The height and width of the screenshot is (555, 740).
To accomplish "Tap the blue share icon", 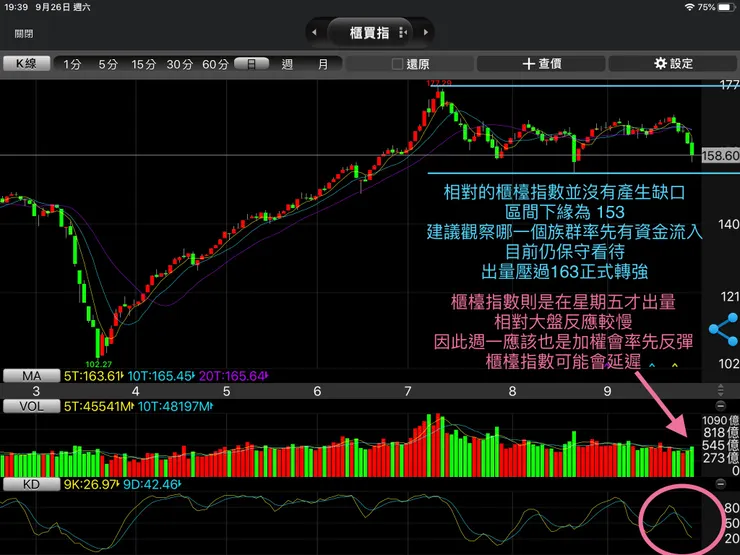I will (x=724, y=329).
